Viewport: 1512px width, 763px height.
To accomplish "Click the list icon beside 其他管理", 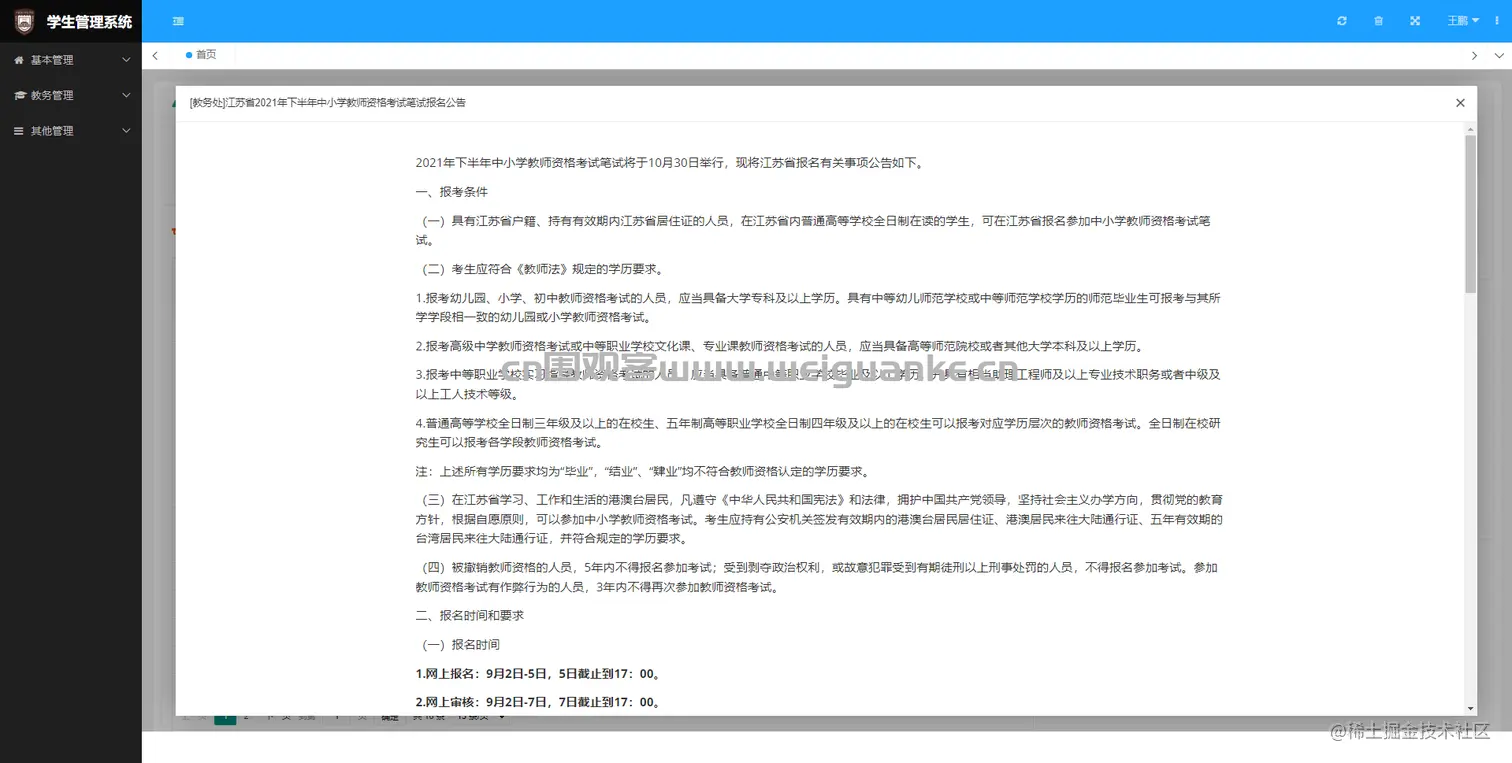I will click(x=18, y=131).
